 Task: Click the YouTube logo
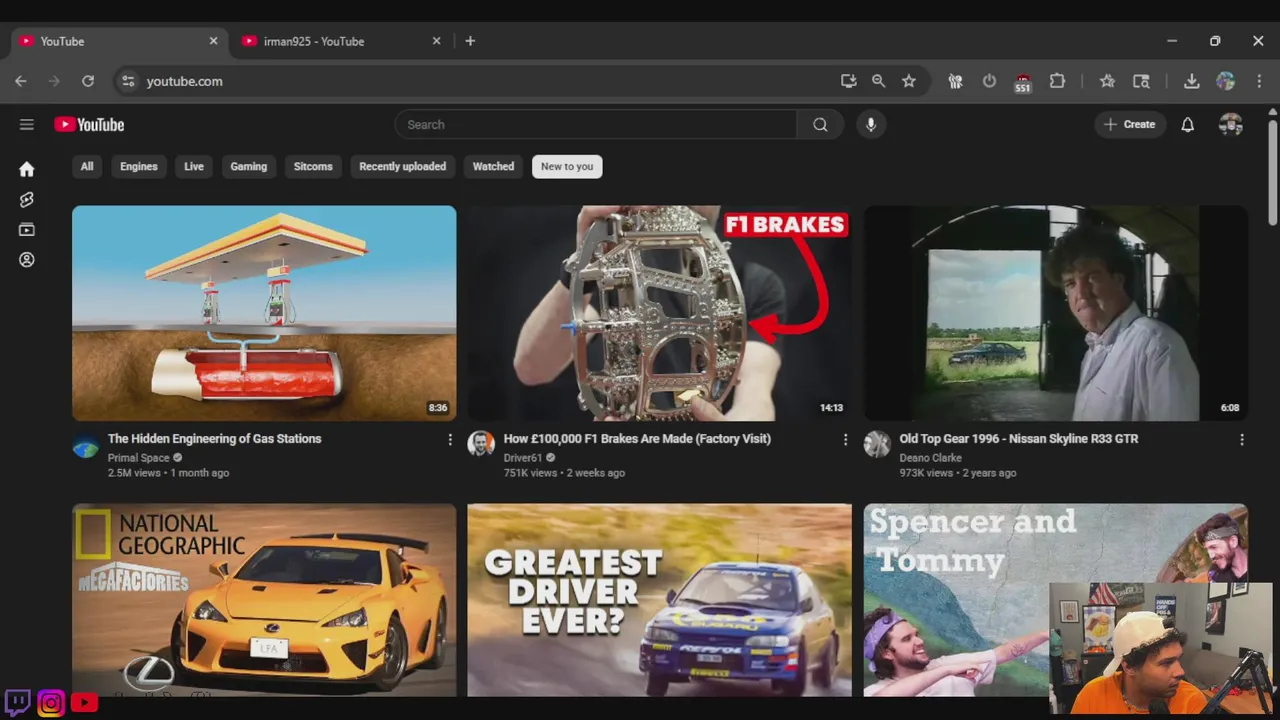tap(89, 125)
